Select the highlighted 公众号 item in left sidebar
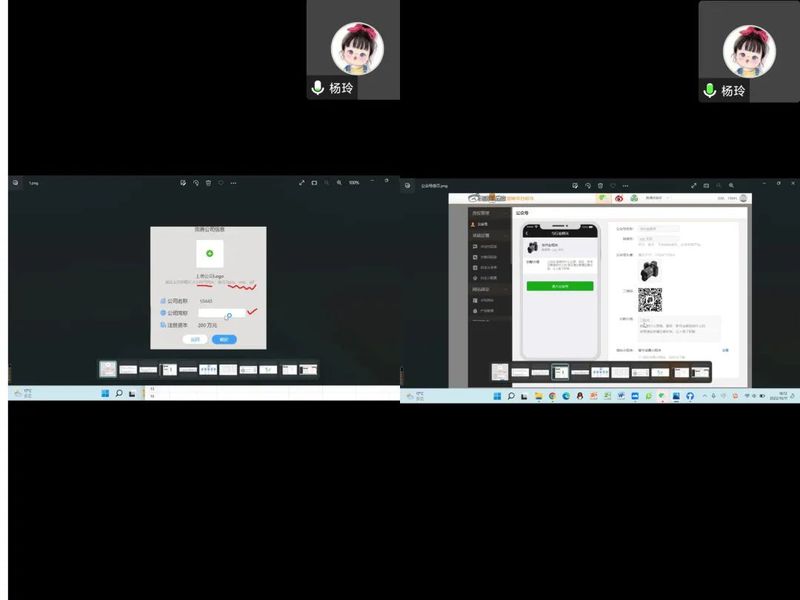 (483, 224)
